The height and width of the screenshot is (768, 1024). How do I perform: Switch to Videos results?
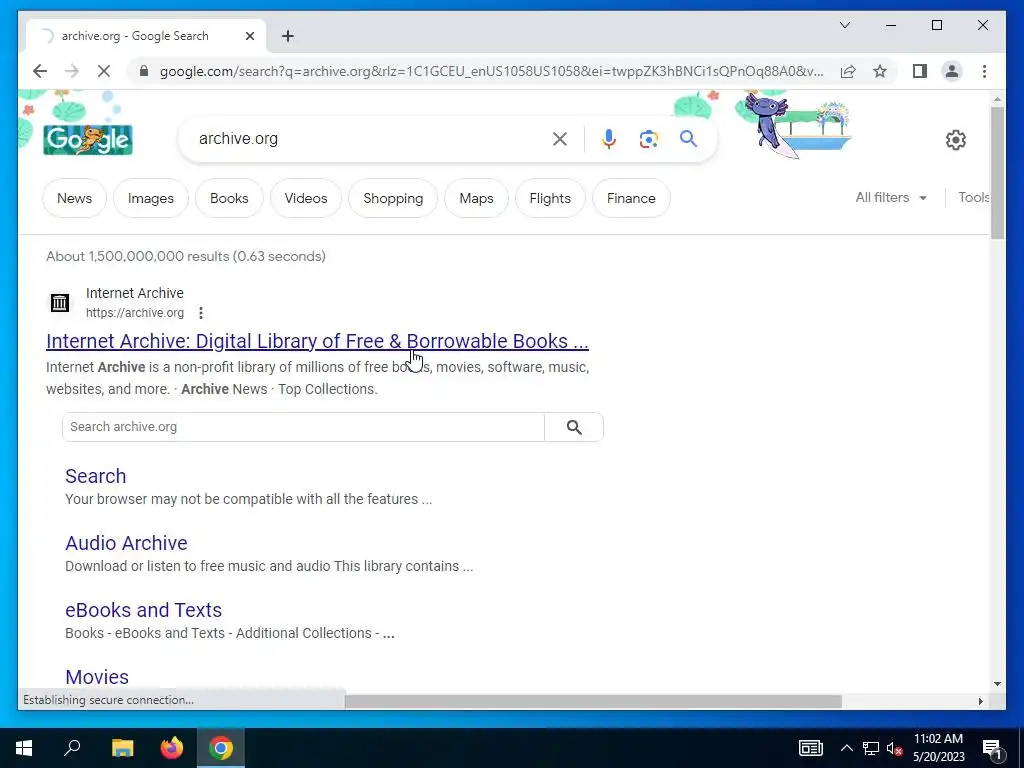tap(306, 199)
